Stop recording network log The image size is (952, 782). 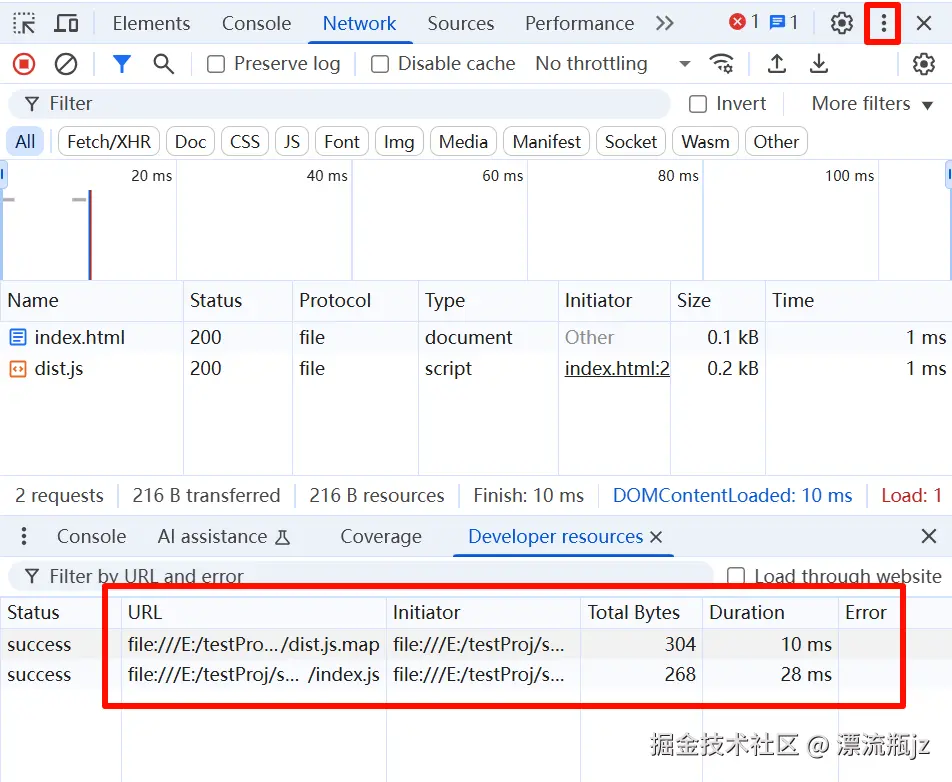tap(24, 64)
